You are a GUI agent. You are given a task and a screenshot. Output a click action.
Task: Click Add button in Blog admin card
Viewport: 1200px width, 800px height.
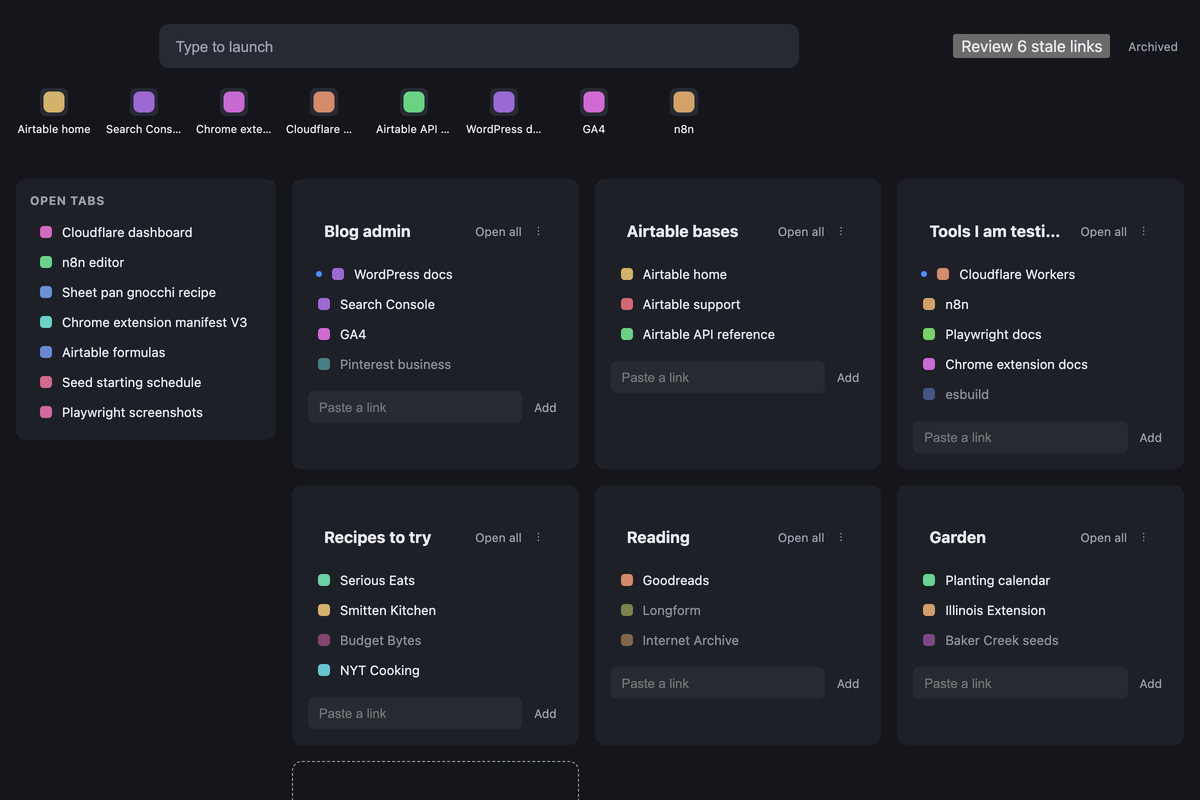pos(545,407)
